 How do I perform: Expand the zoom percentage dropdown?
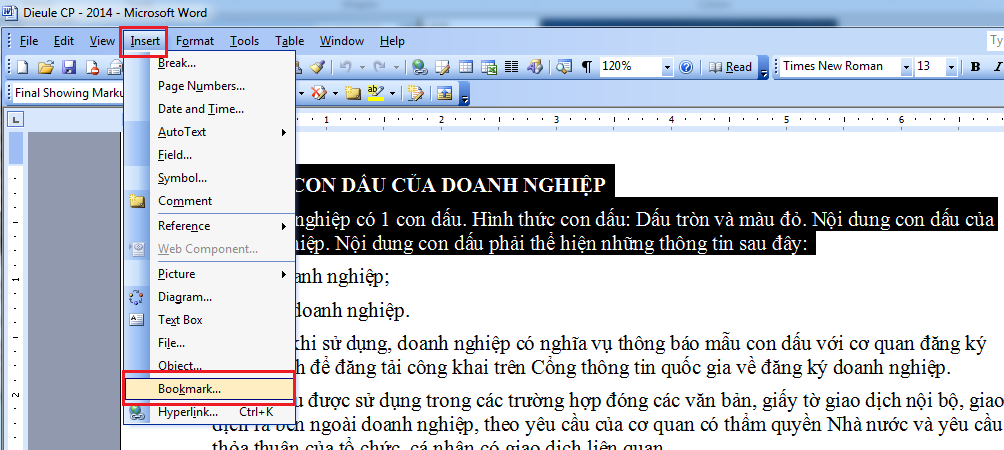(668, 67)
